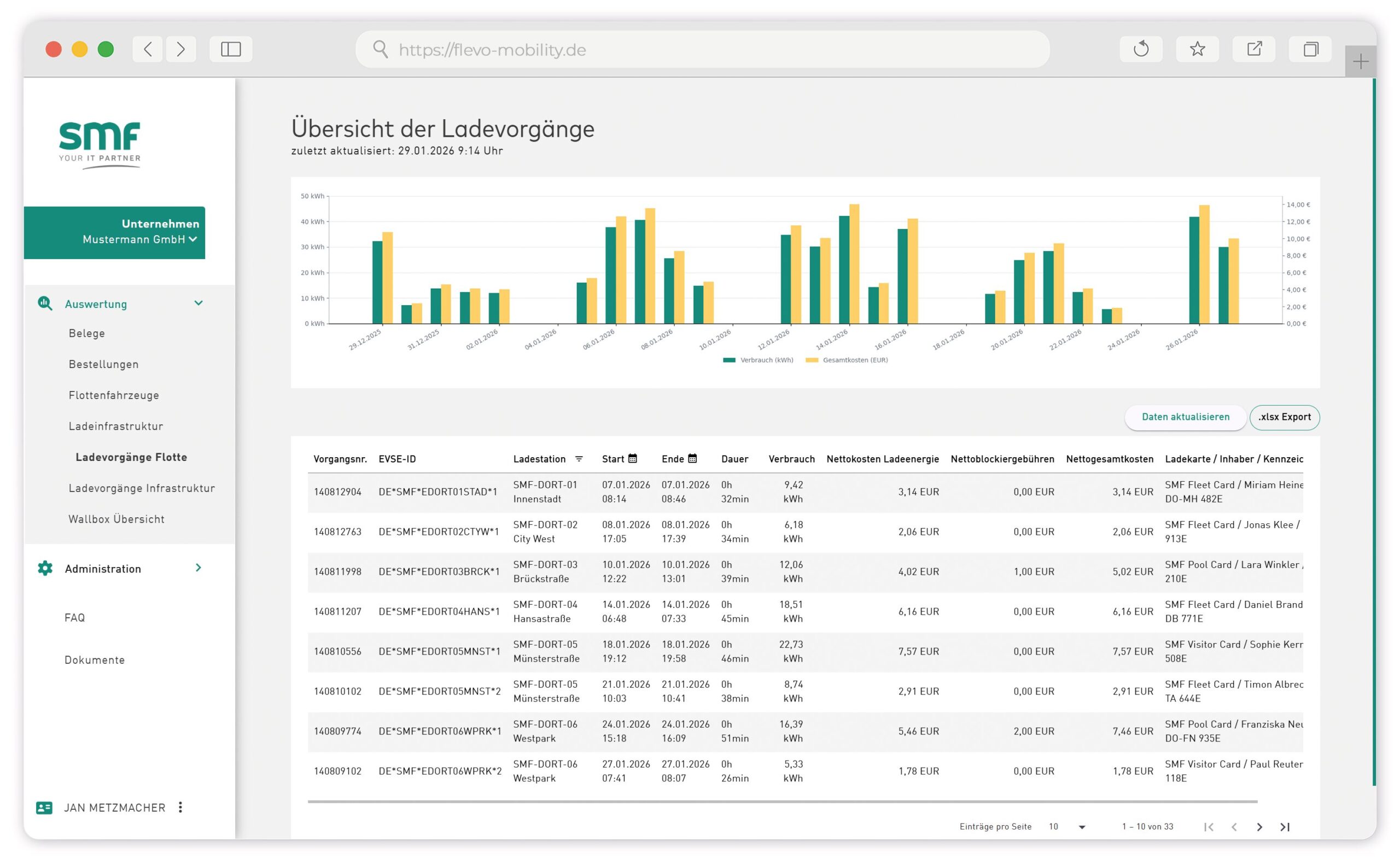The height and width of the screenshot is (859, 1400).
Task: Toggle the browser sidebar panel icon
Action: point(230,49)
